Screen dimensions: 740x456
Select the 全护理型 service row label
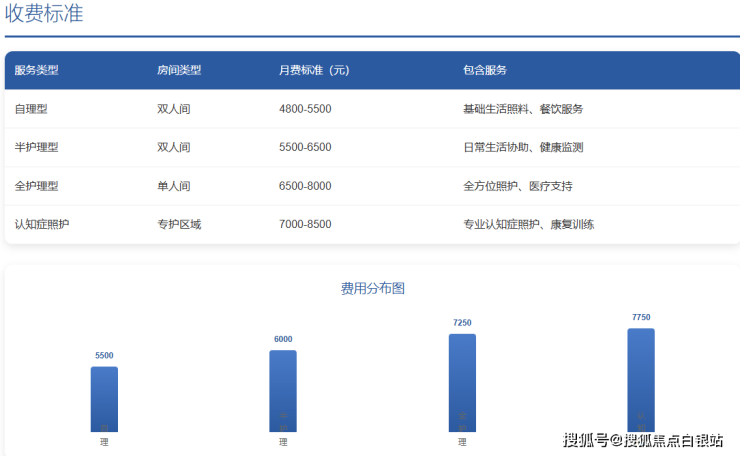(x=37, y=186)
